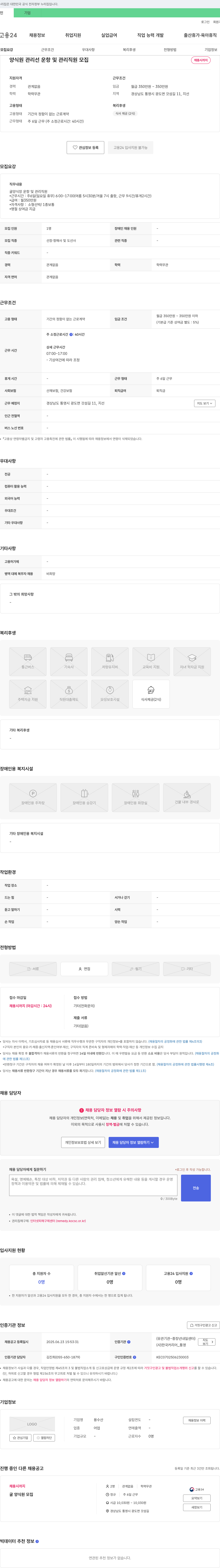Click the 열람차단 button

pyautogui.click(x=44, y=1438)
